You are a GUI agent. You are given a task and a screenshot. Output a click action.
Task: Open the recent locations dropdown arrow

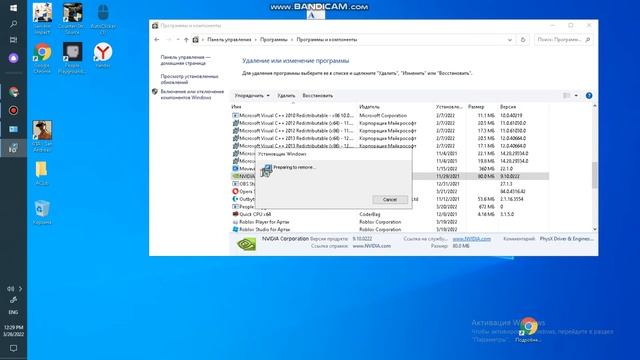tap(178, 40)
